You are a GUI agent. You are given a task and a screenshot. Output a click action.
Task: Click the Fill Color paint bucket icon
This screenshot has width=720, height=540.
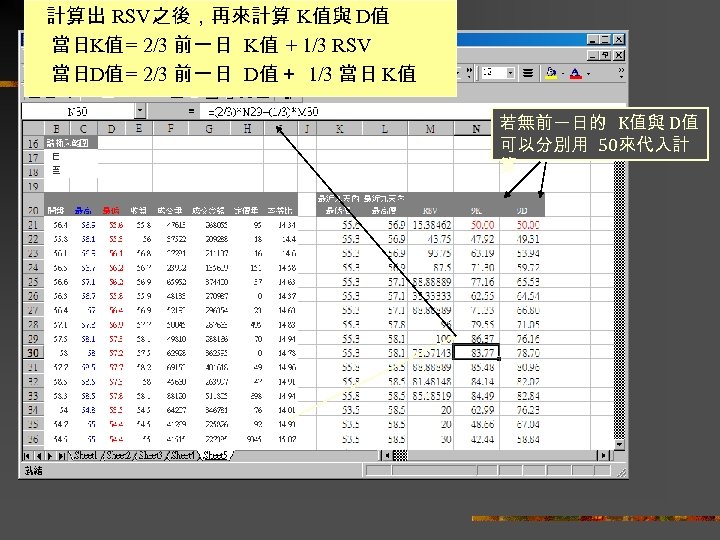551,73
